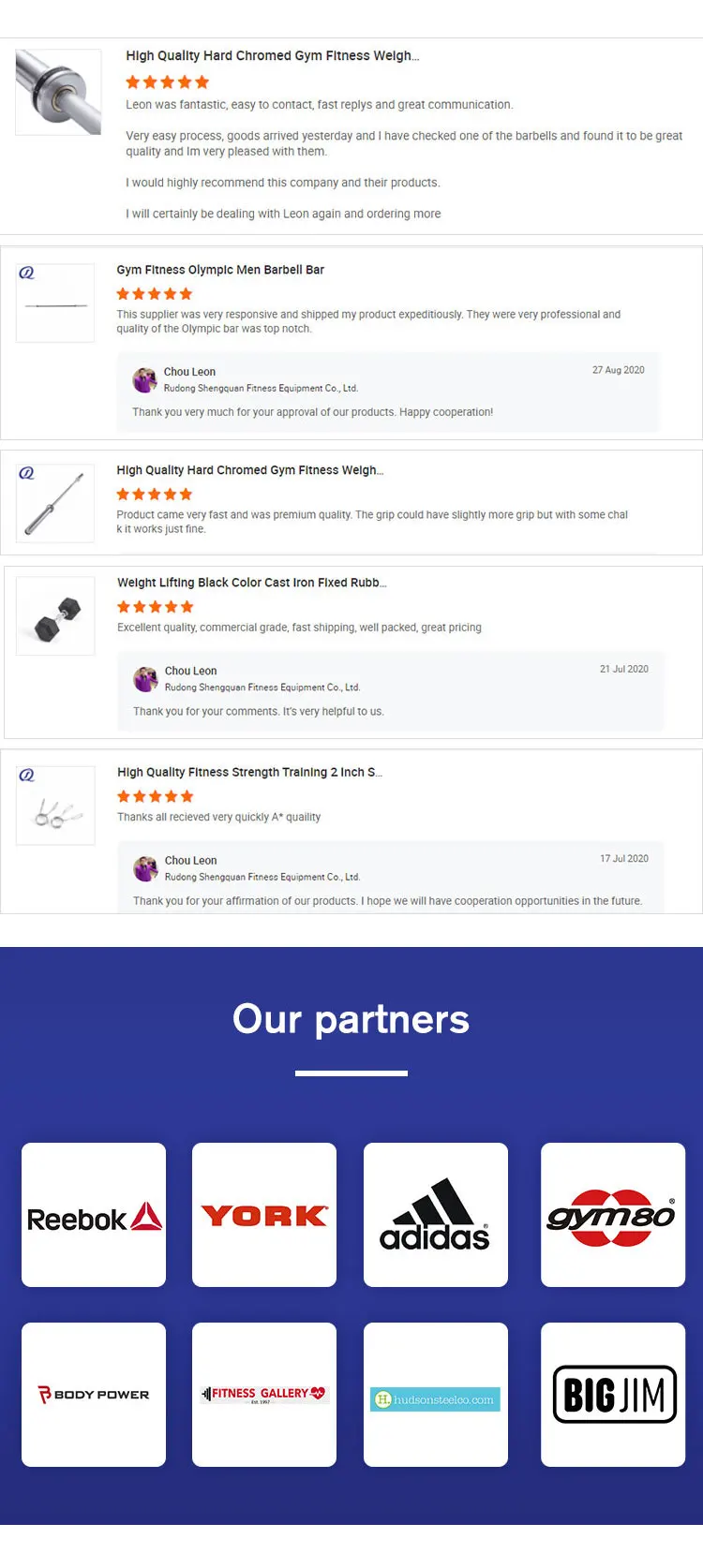
Task: Click the spring collar clips thumbnail
Action: tap(56, 806)
